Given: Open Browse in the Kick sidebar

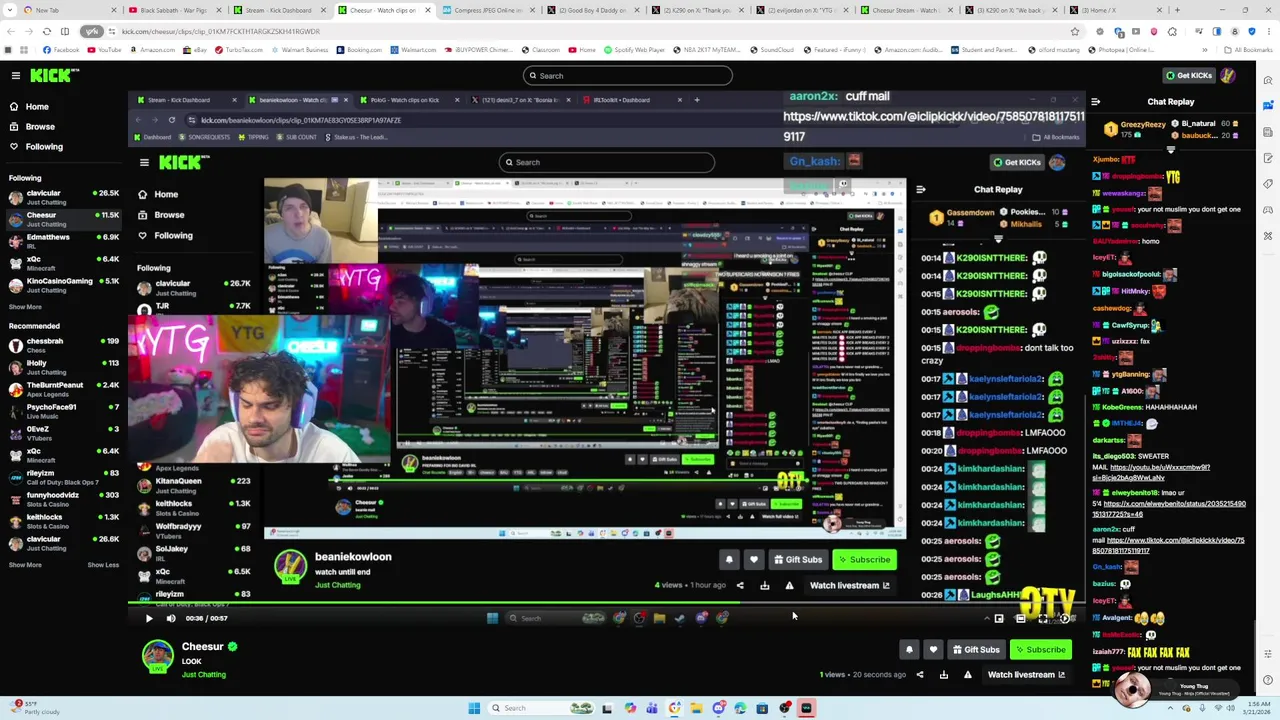Looking at the screenshot, I should (40, 126).
